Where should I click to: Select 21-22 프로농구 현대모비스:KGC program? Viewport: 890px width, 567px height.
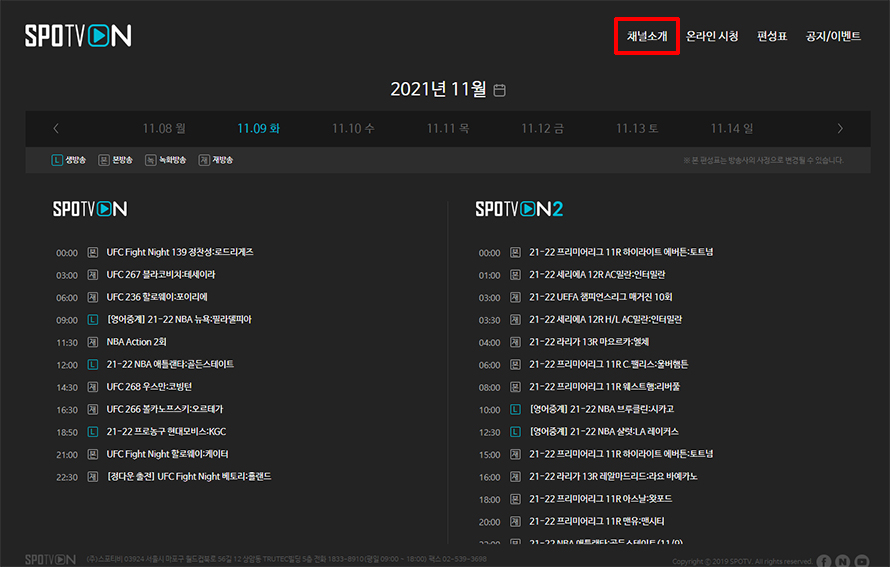(166, 432)
